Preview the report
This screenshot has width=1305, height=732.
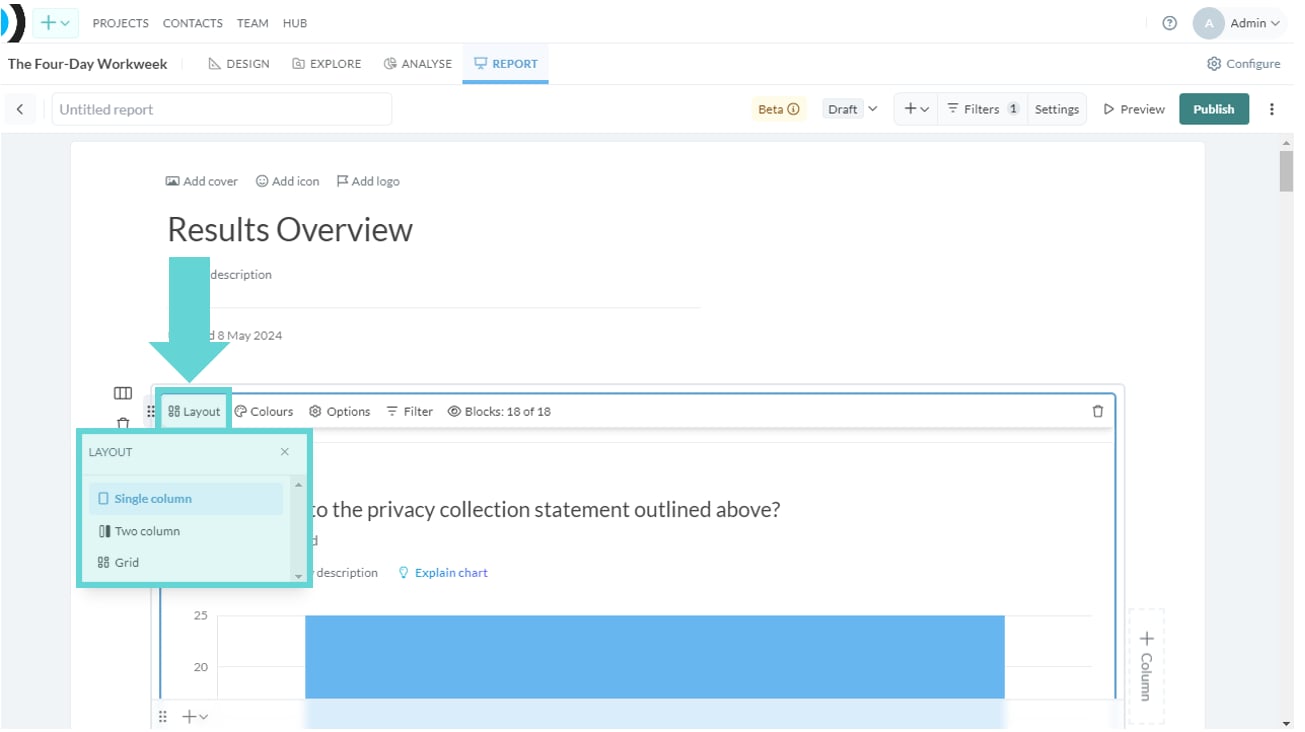1134,109
